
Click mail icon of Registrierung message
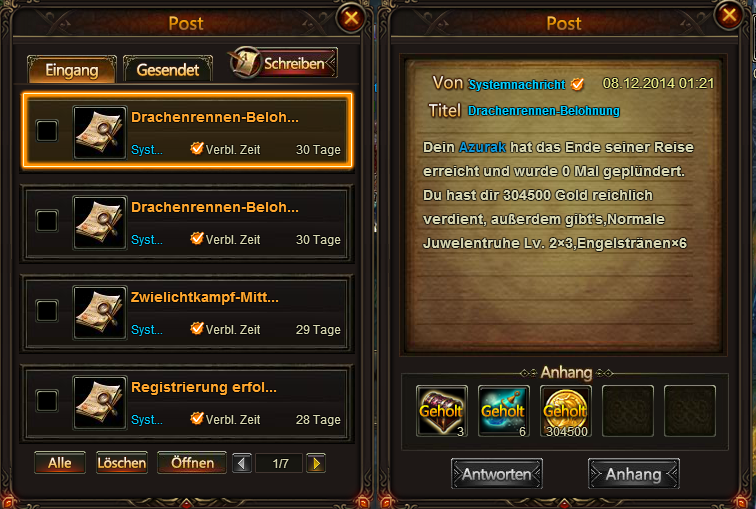(99, 402)
